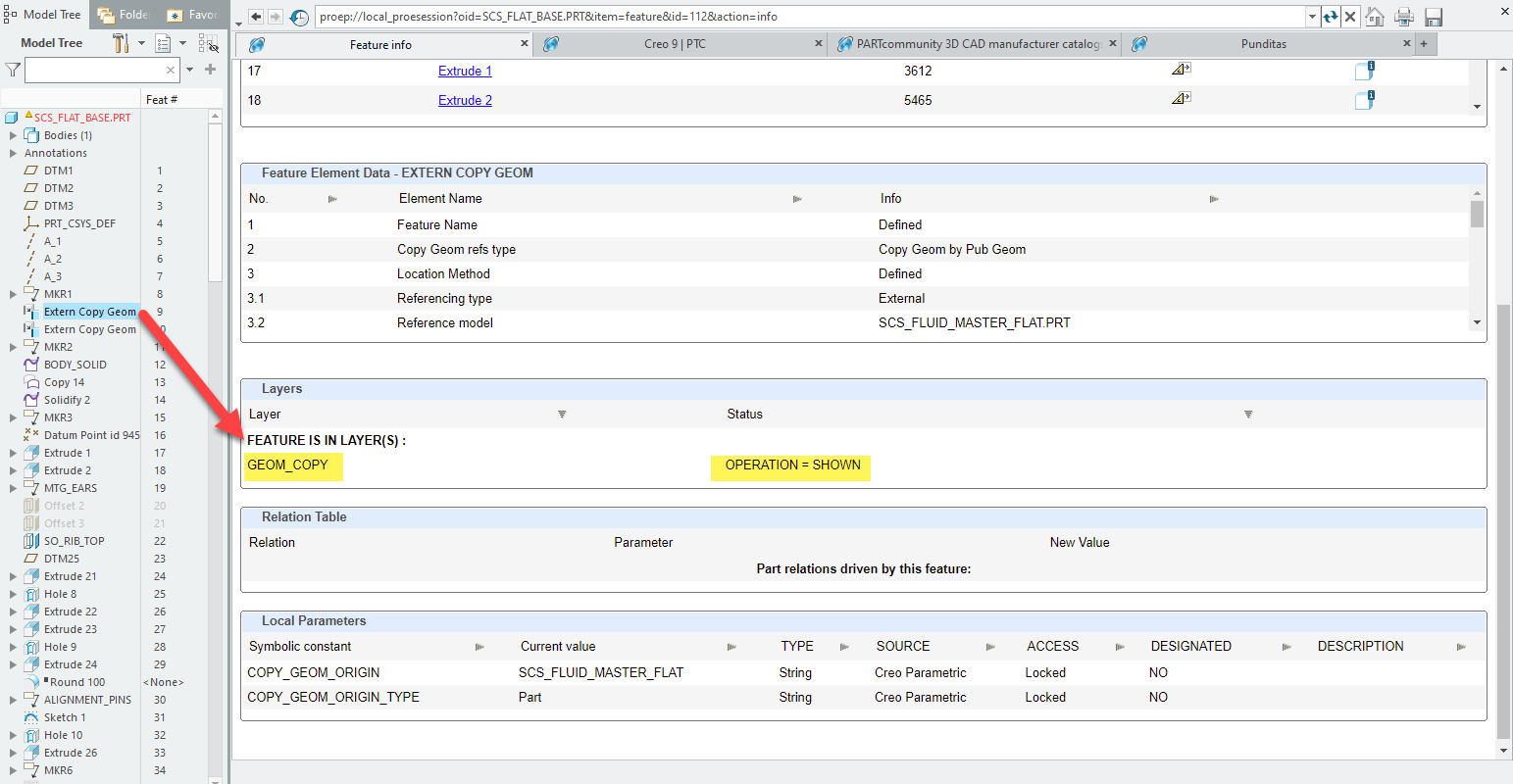Click the browser back arrow icon

click(x=255, y=16)
